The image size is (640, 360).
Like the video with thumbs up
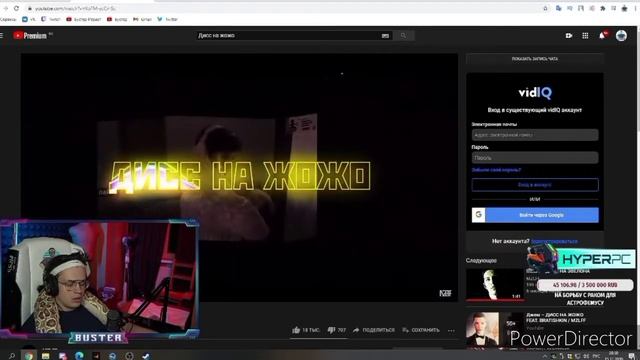(x=305, y=330)
